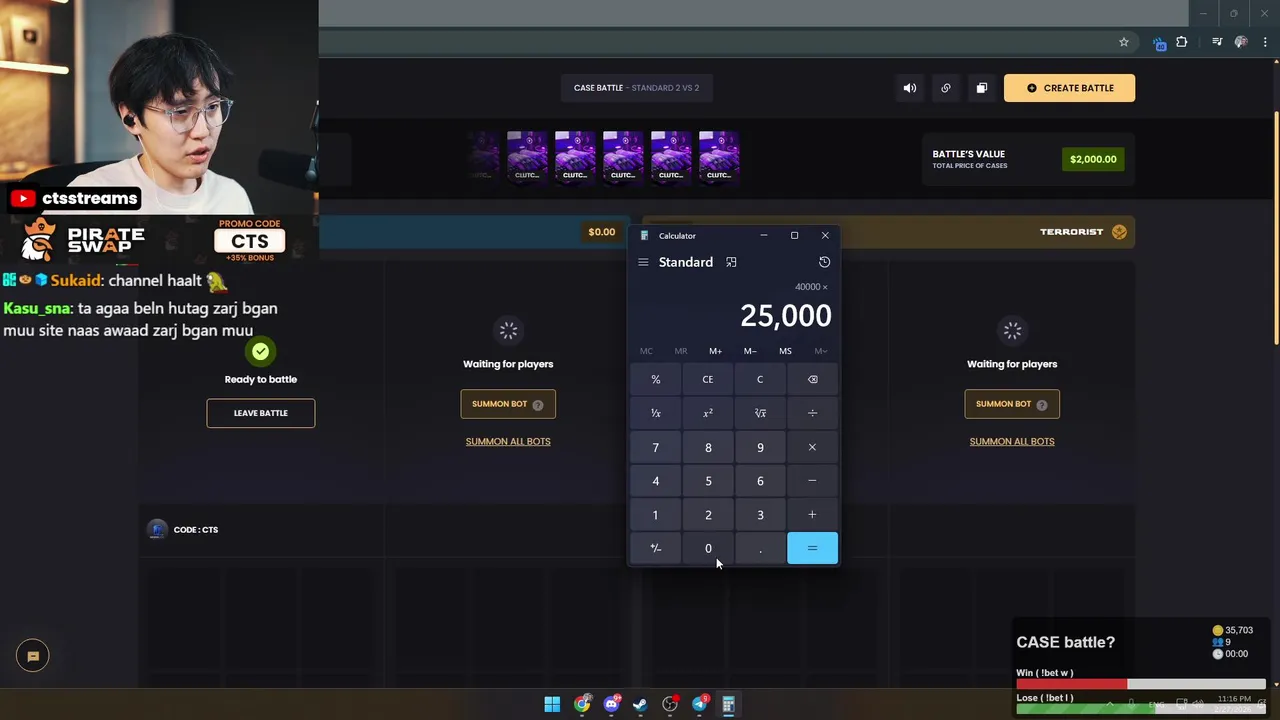
Task: Click the 1 key in Calculator
Action: click(656, 515)
